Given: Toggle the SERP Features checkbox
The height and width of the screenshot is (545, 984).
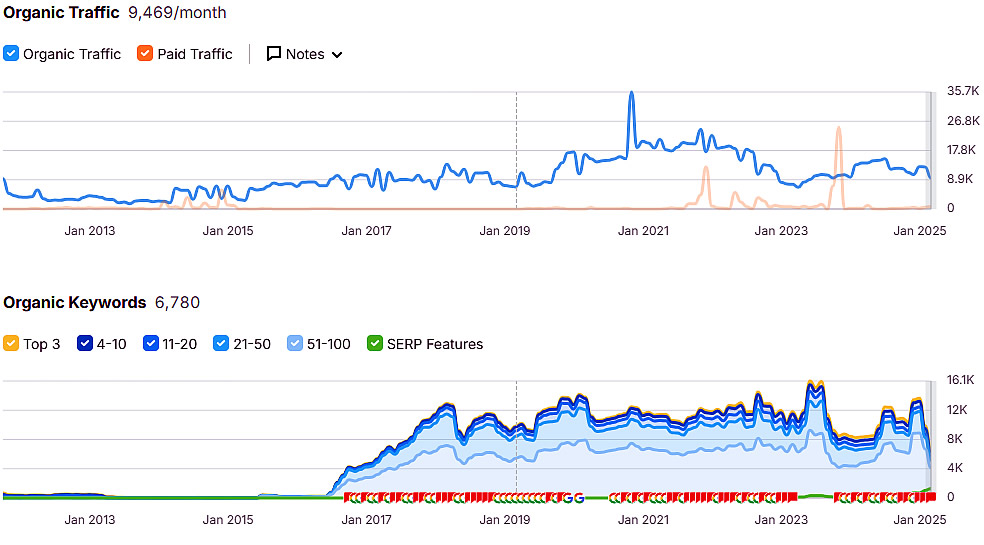Looking at the screenshot, I should 375,344.
